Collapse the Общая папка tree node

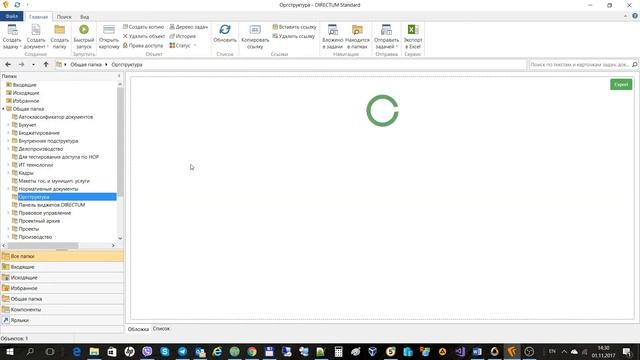[x=3, y=109]
